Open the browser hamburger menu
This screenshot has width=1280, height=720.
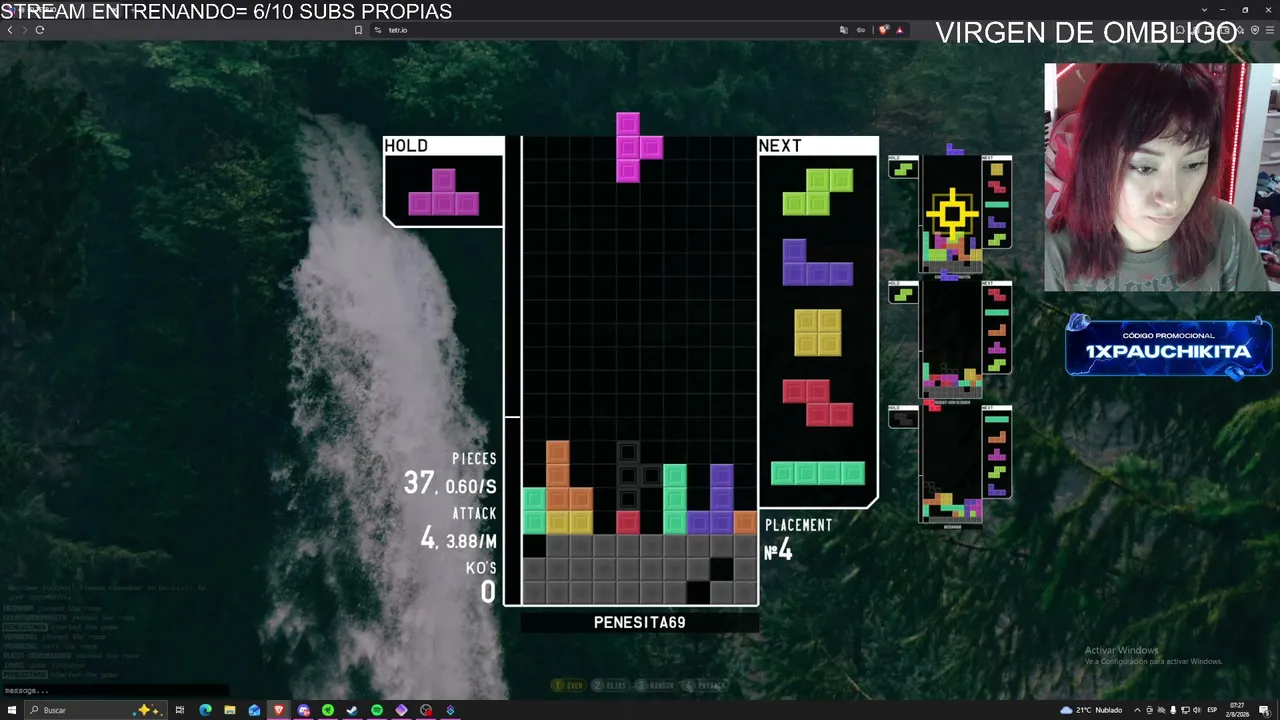[1270, 30]
